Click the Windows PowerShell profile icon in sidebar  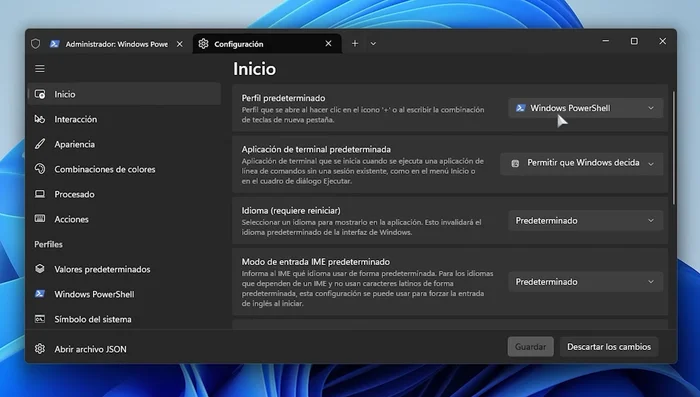coord(40,294)
